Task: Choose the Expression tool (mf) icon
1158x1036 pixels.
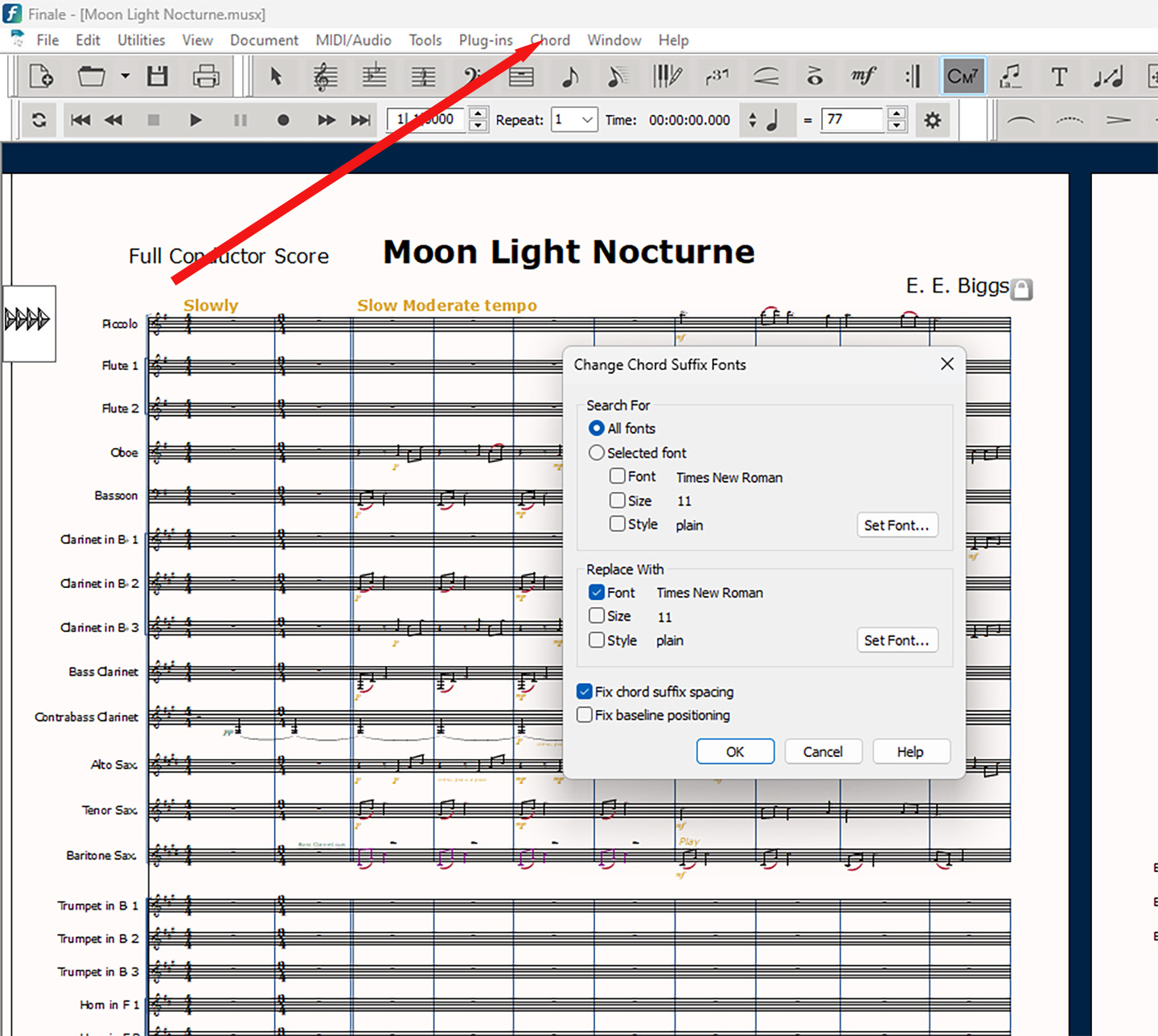Action: click(x=864, y=77)
